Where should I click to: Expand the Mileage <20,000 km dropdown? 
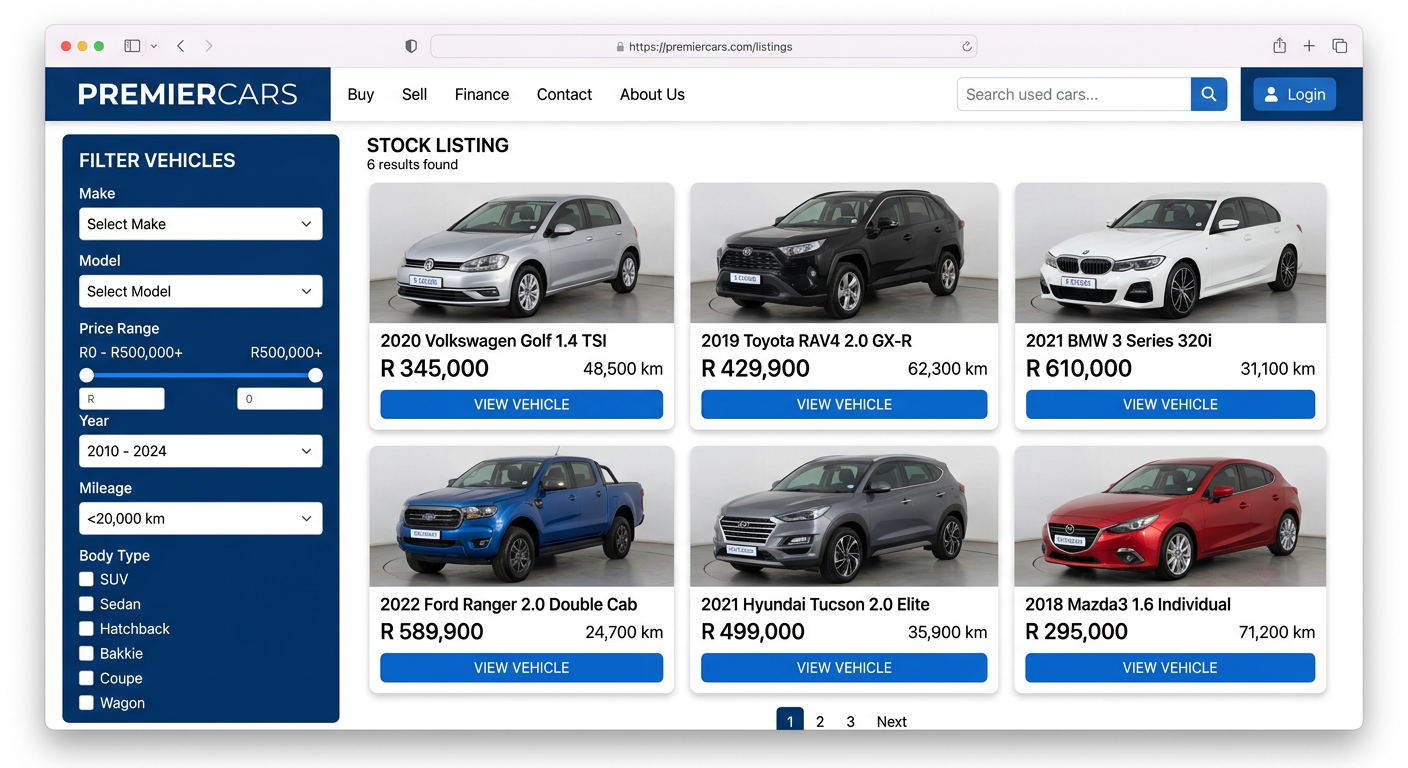click(201, 518)
